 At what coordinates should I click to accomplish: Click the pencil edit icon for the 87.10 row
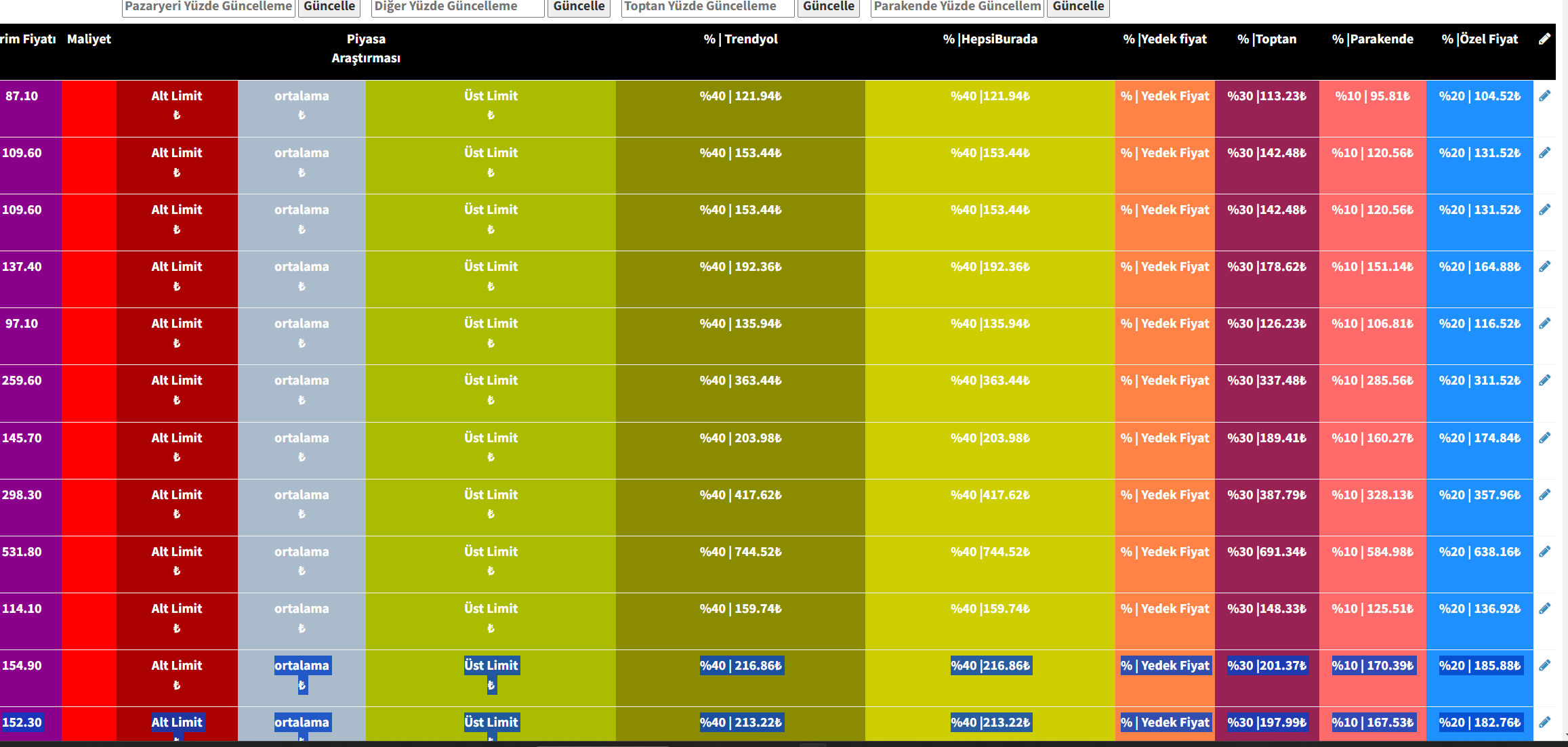(1544, 96)
